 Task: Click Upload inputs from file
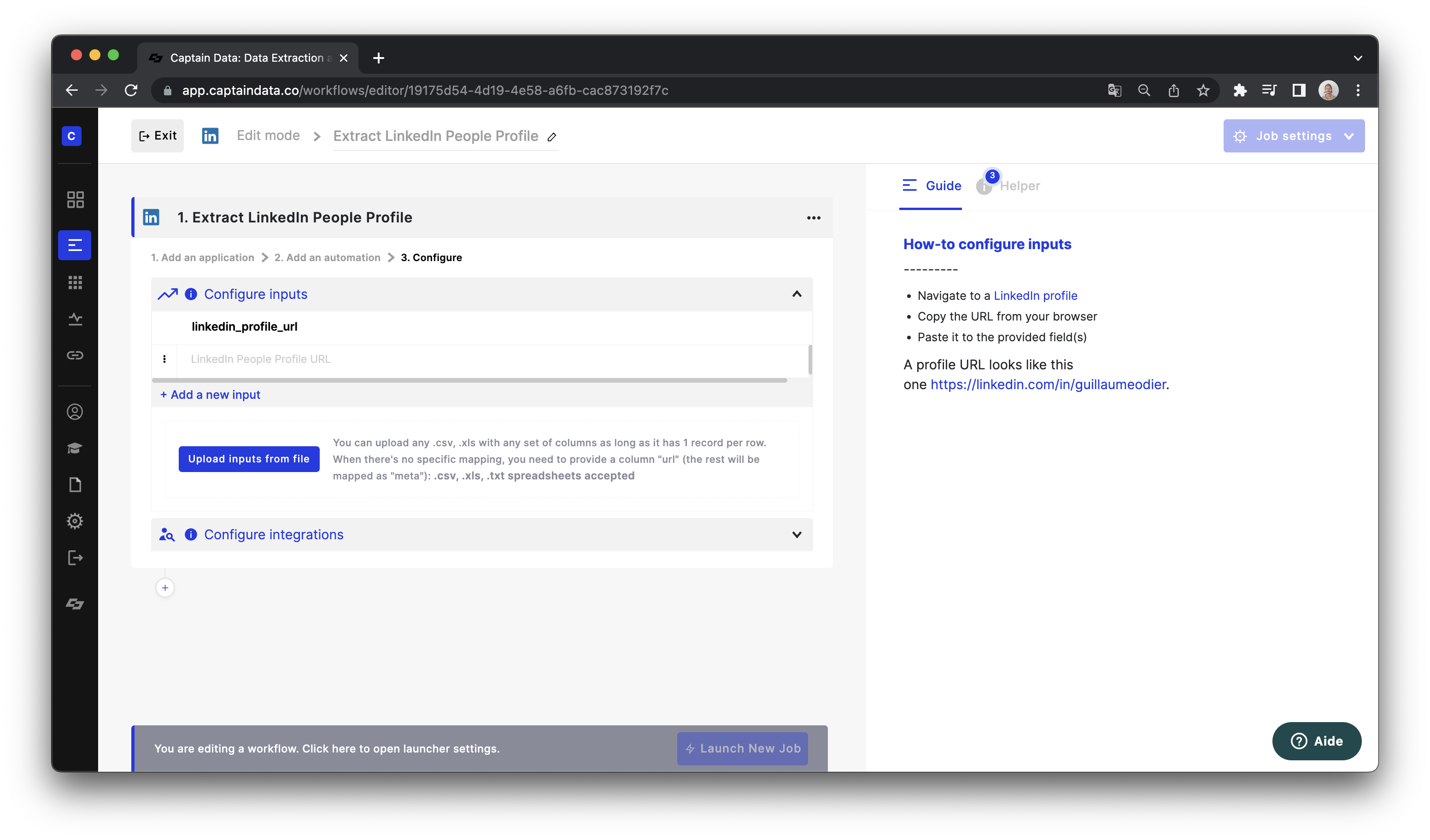[x=249, y=459]
